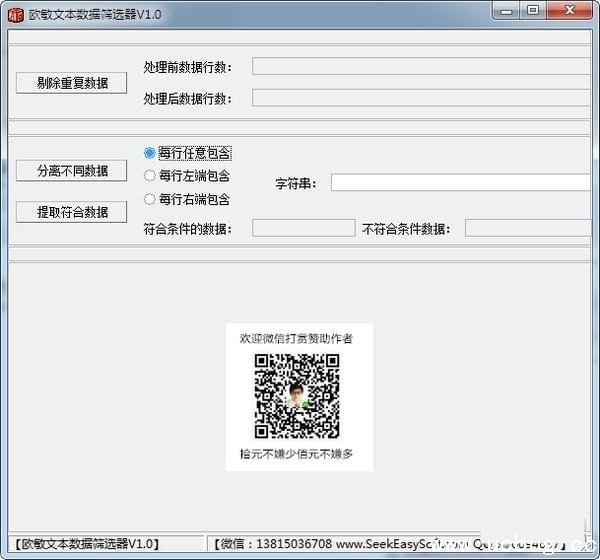Click the app icon in the title bar
The height and width of the screenshot is (560, 600).
[x=15, y=13]
